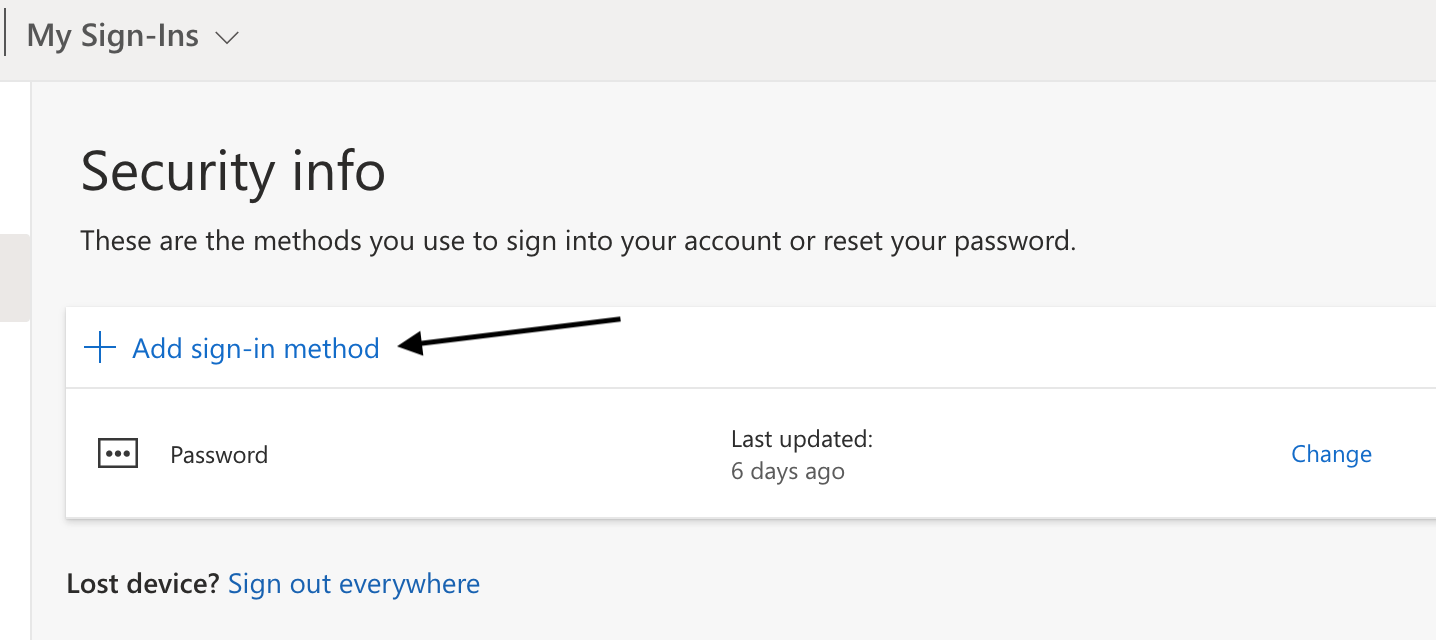Click the vertical divider before My Sign-Ins
The width and height of the screenshot is (1436, 640).
pyautogui.click(x=6, y=36)
